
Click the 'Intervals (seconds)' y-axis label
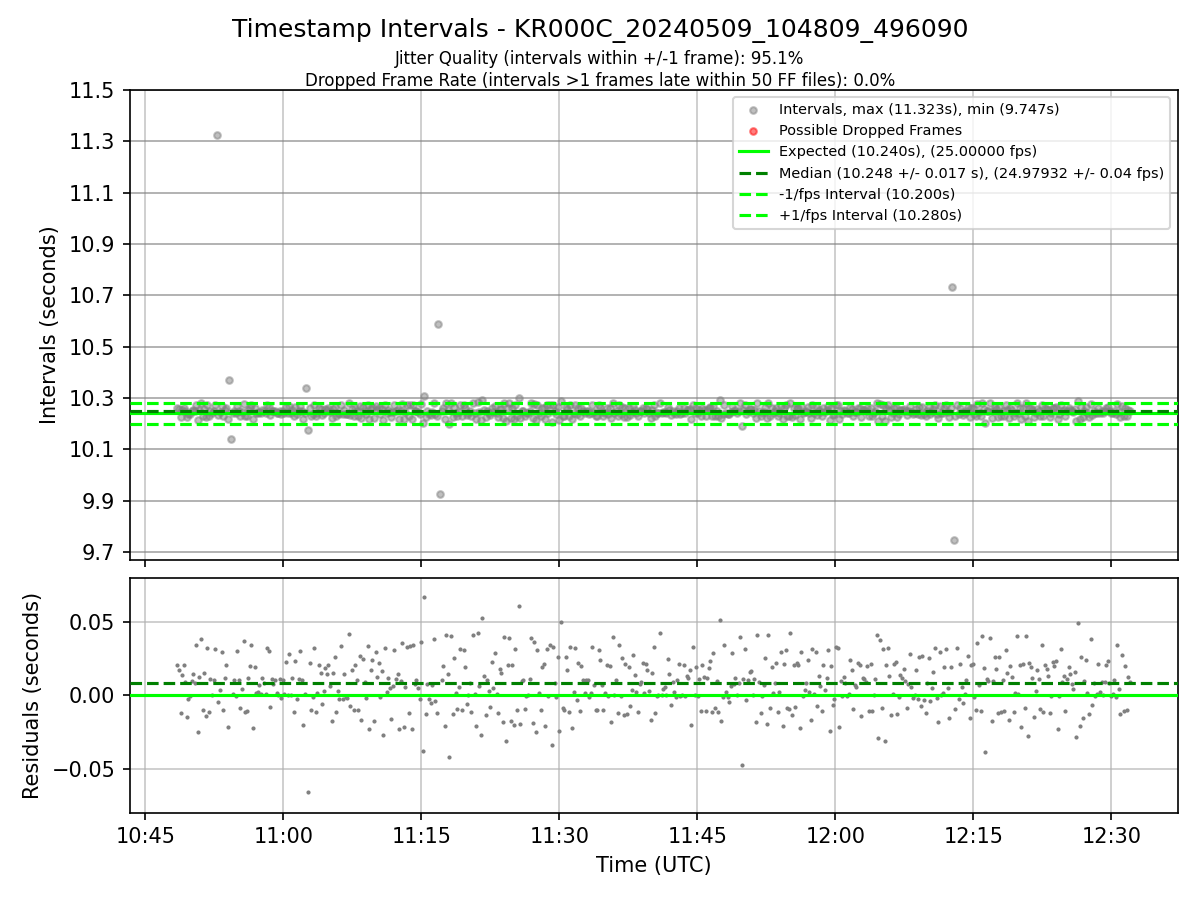pos(49,325)
